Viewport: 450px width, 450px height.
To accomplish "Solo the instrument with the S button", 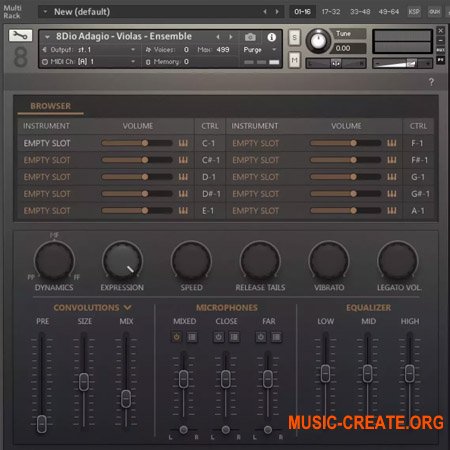I will 294,38.
